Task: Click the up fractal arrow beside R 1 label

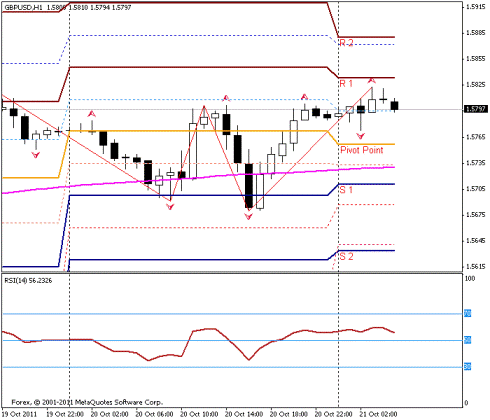Action: (x=372, y=80)
